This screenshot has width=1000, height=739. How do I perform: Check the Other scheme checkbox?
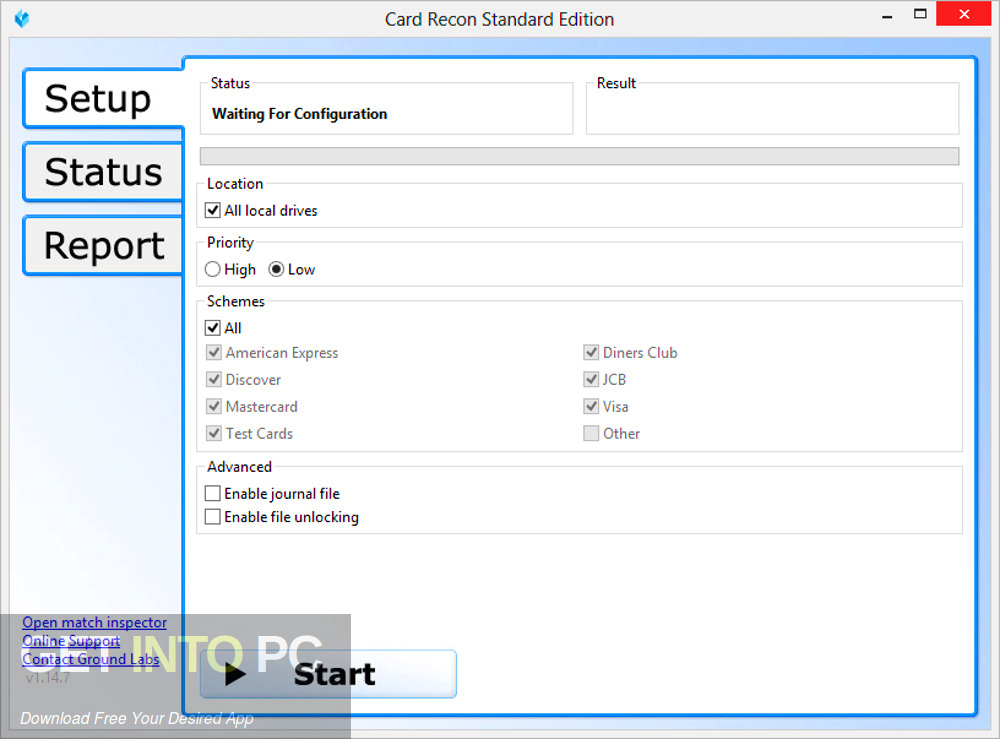coord(591,434)
